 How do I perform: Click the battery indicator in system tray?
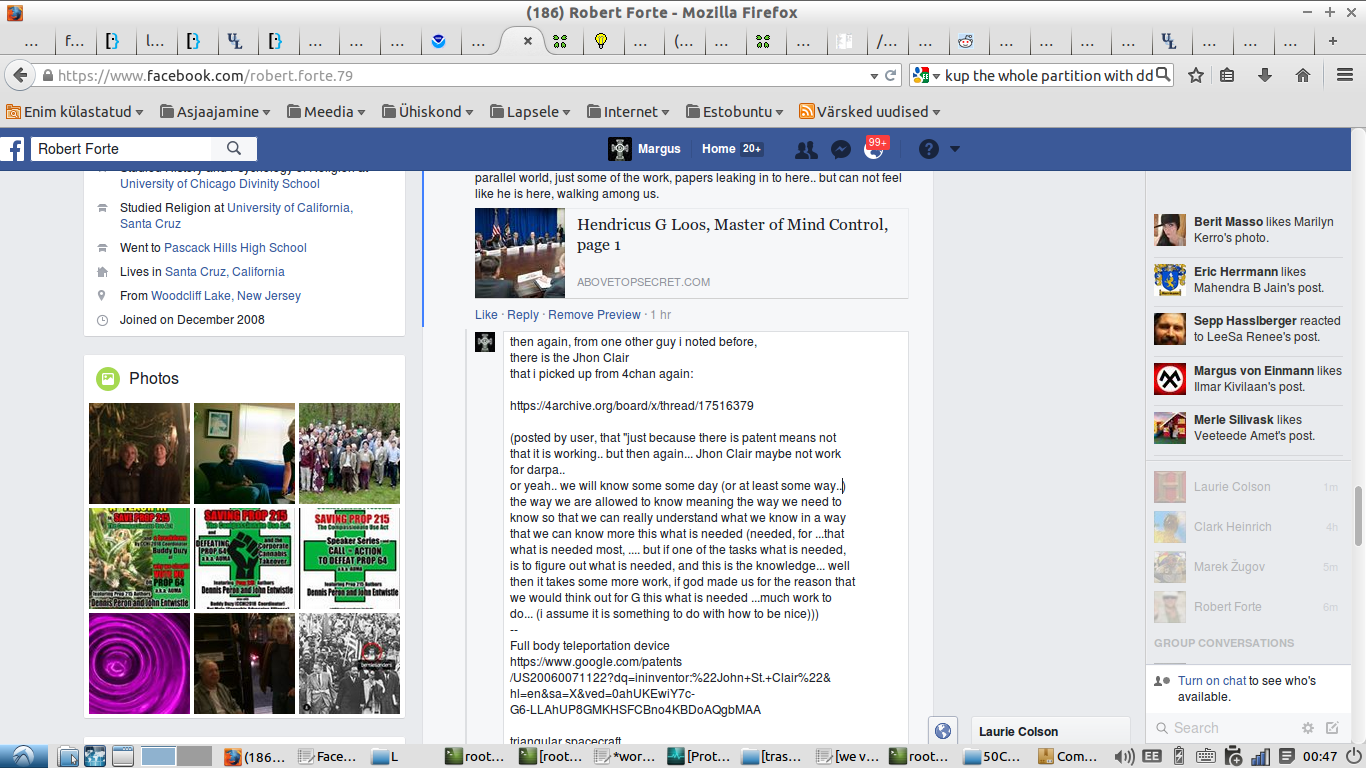tap(1179, 757)
